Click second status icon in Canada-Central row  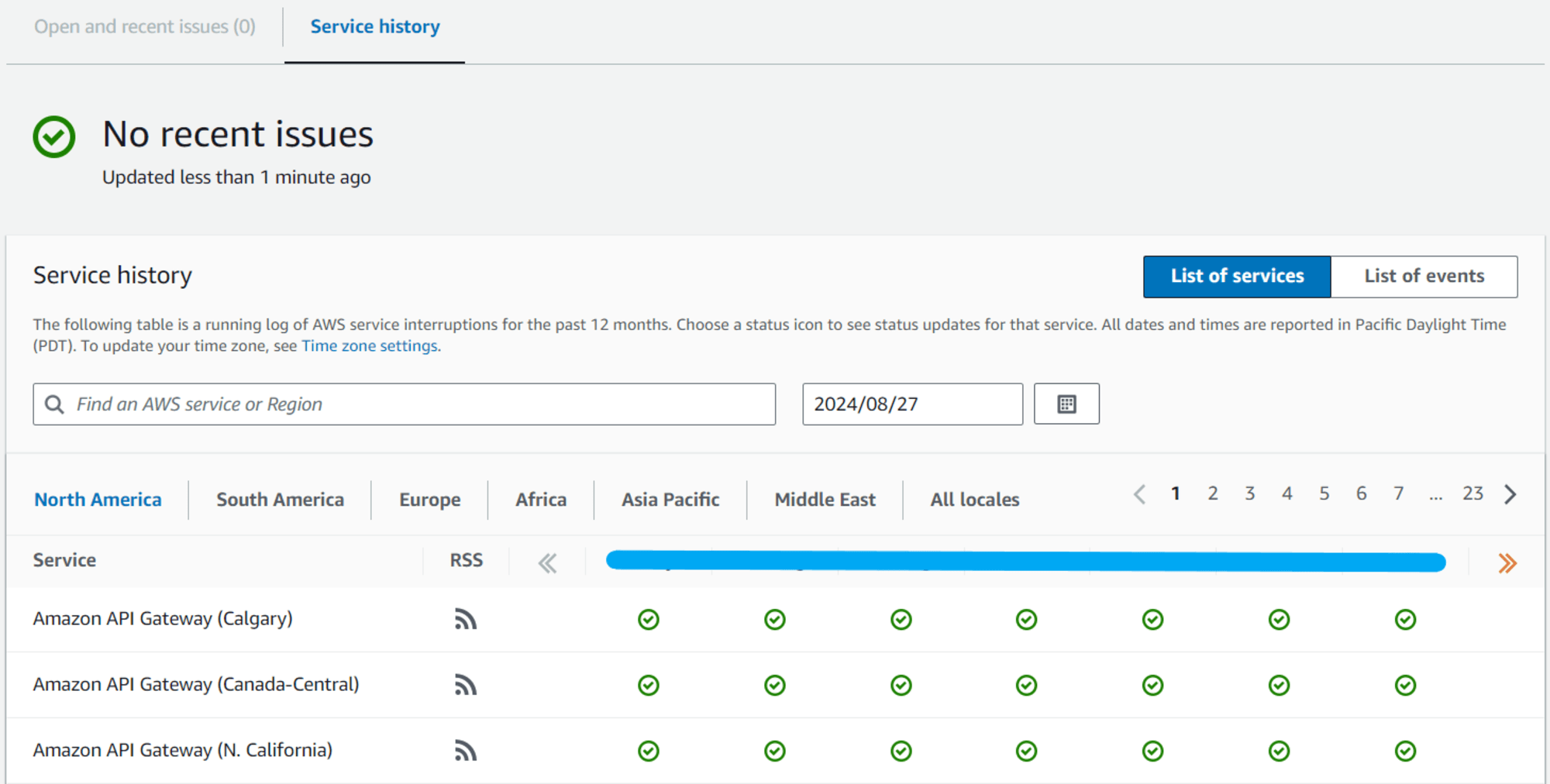click(775, 686)
